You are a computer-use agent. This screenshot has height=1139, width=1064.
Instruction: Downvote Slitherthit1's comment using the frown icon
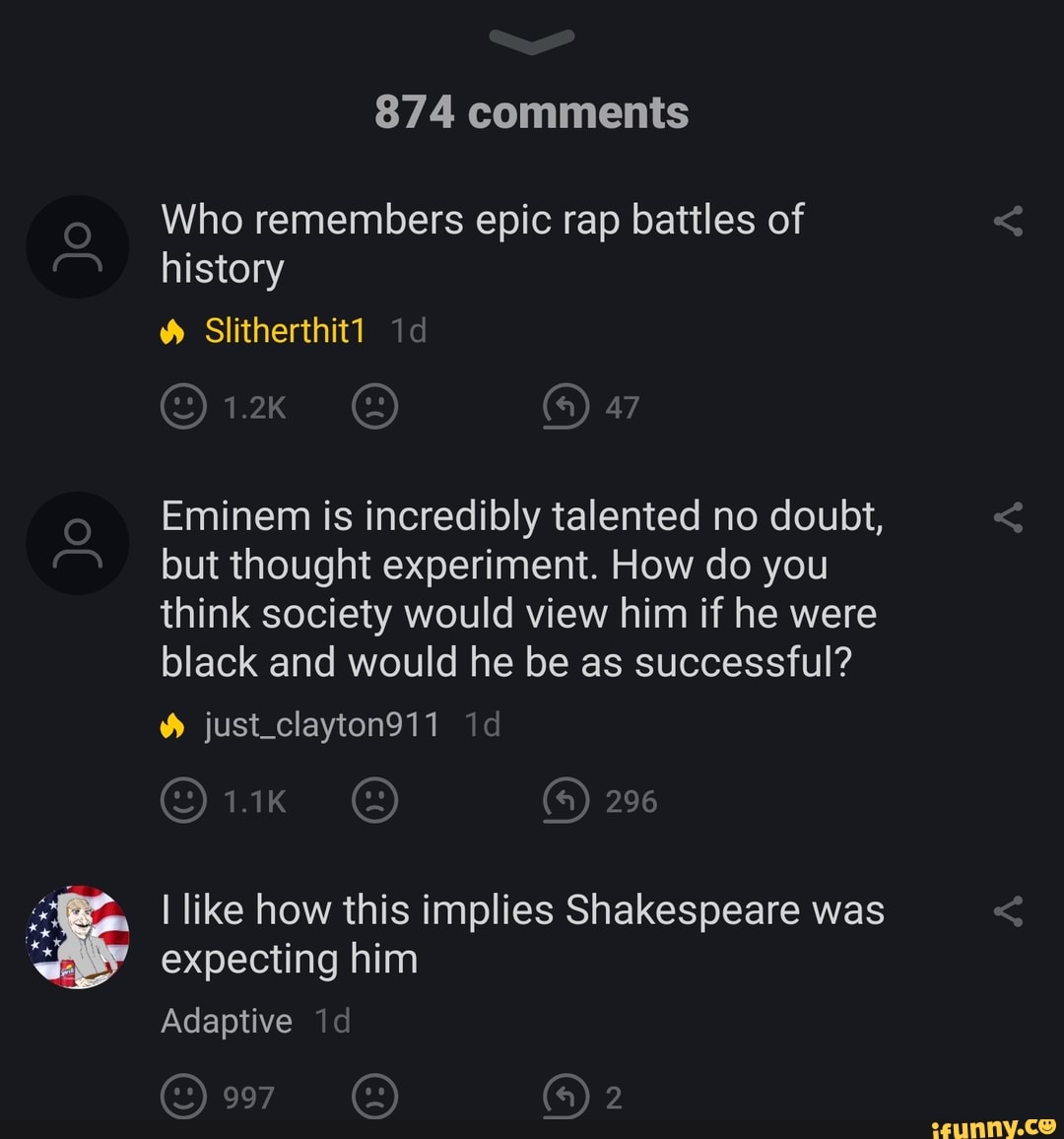(x=375, y=405)
